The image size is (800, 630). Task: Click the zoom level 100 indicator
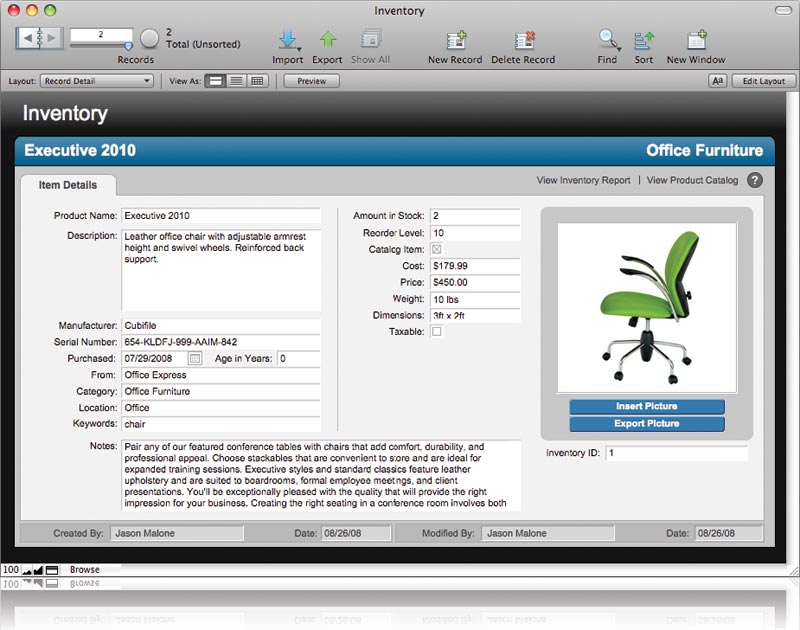(11, 570)
